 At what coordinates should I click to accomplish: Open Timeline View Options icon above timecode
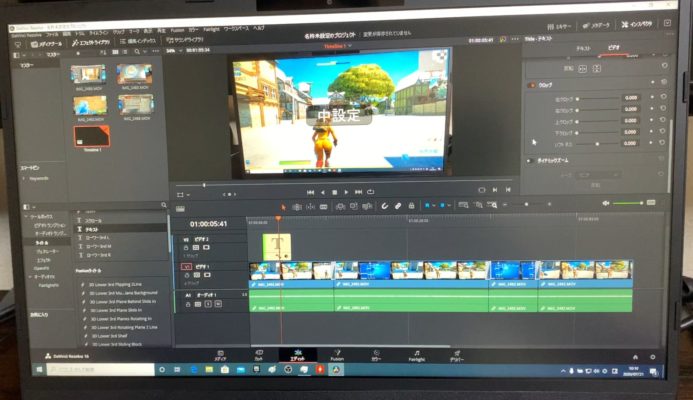click(180, 209)
